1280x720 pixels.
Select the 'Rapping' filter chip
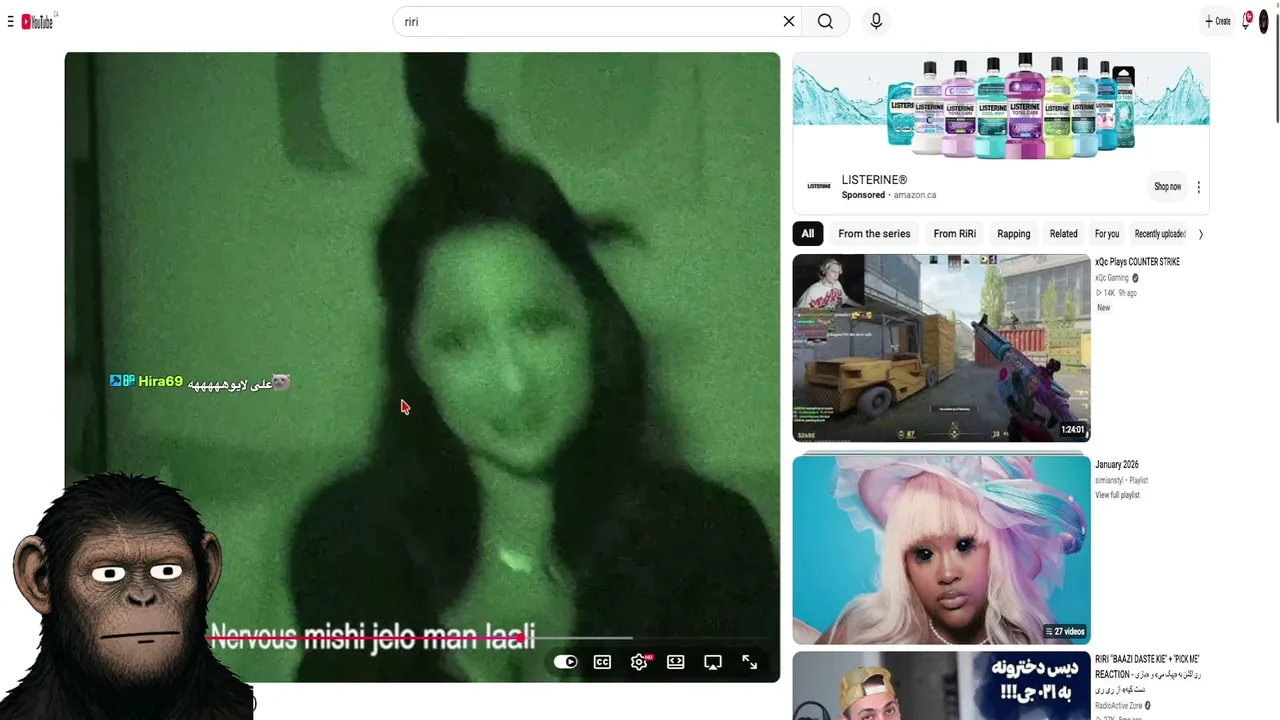[1013, 234]
